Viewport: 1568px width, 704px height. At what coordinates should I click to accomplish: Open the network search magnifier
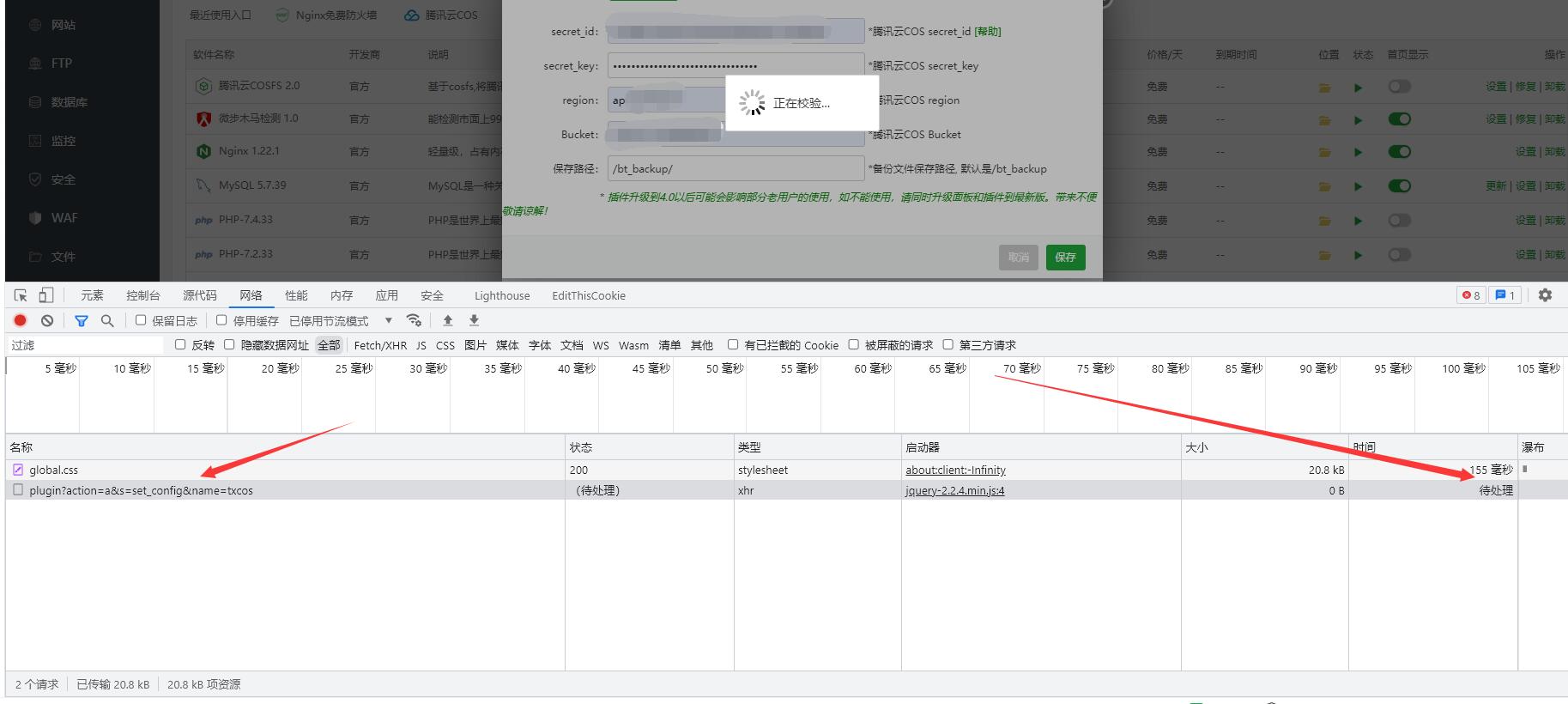tap(107, 320)
